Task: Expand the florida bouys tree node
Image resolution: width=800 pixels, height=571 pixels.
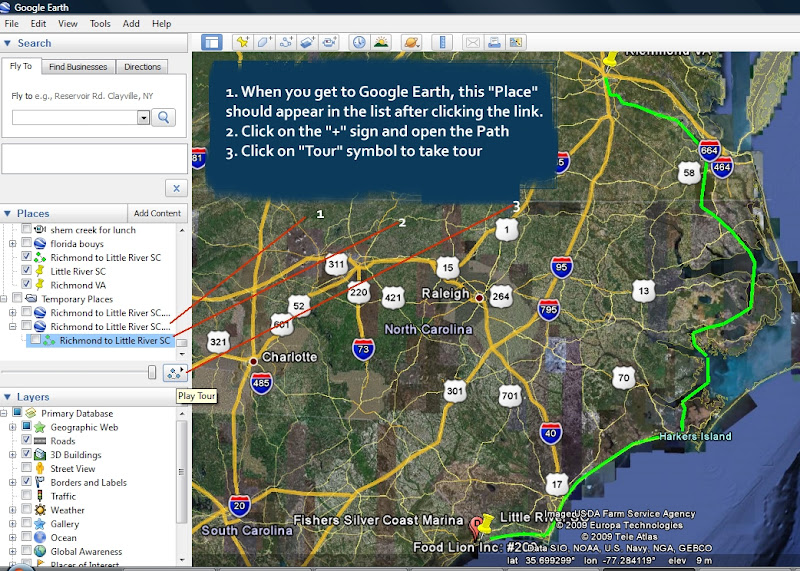Action: 12,243
